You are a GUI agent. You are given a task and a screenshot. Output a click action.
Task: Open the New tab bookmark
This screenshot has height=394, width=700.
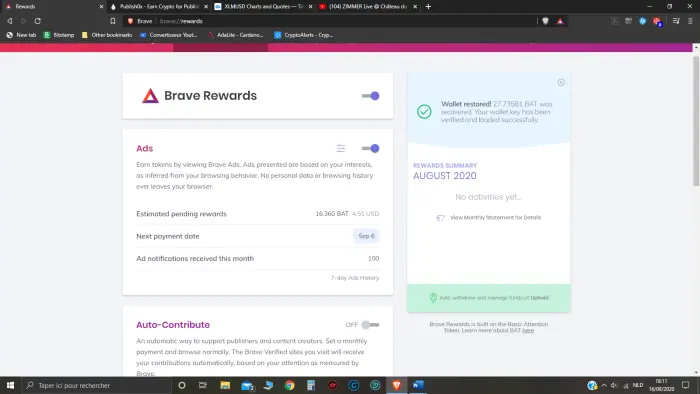click(x=21, y=35)
